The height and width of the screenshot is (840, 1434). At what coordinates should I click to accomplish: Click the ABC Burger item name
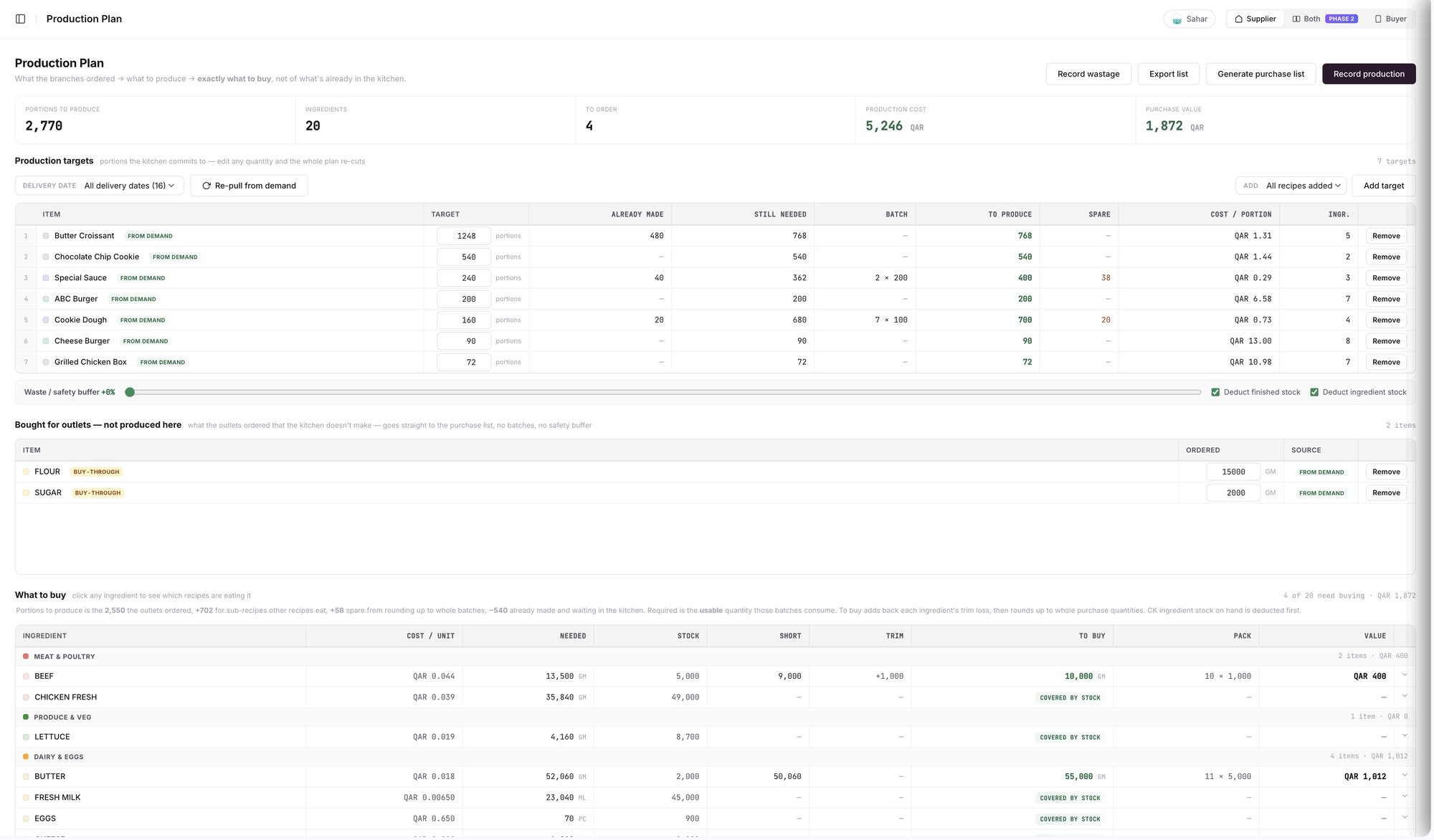pyautogui.click(x=76, y=299)
